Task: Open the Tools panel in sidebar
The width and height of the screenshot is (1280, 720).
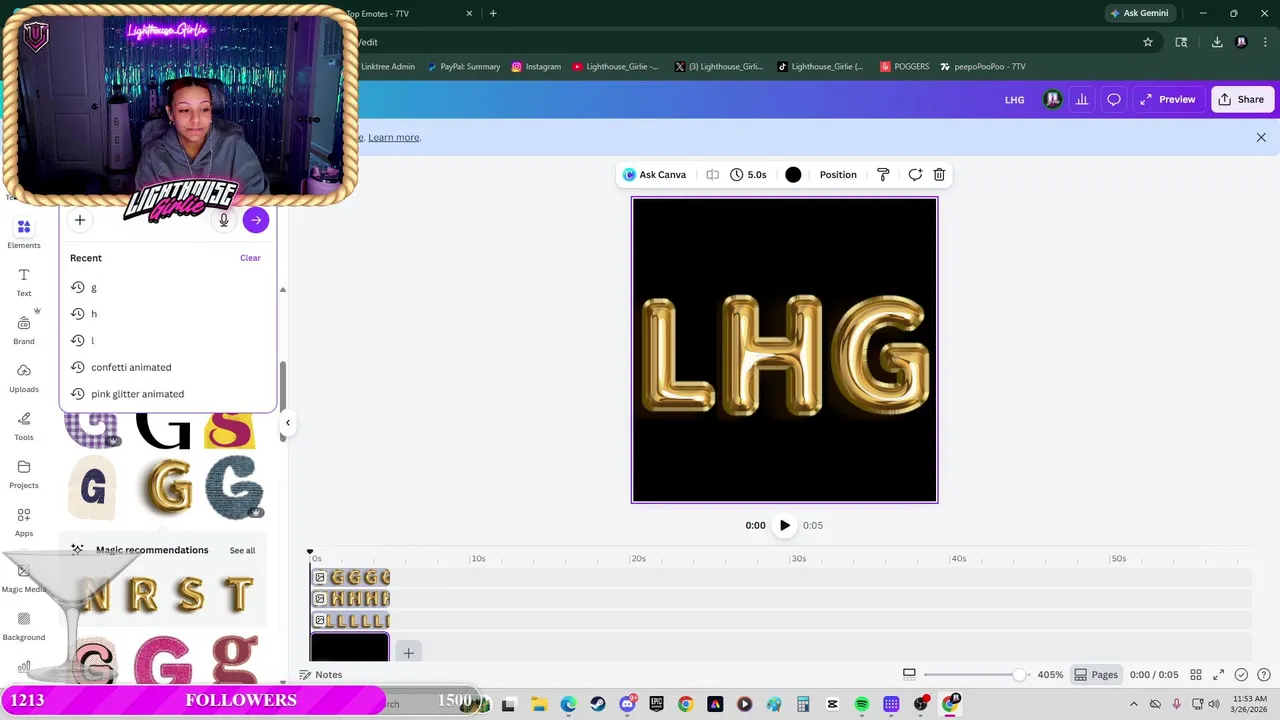Action: pyautogui.click(x=24, y=426)
